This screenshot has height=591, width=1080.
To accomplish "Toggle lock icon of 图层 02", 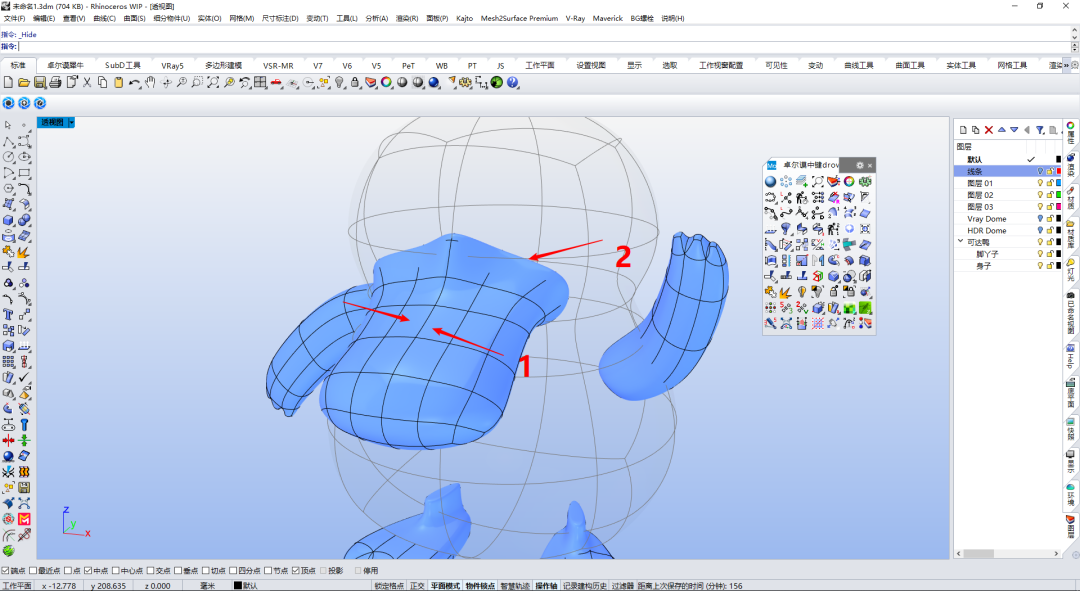I will (x=1050, y=195).
